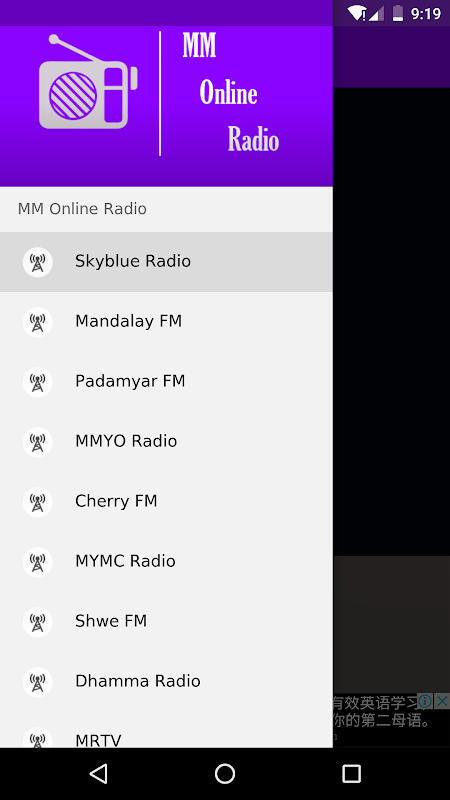Open ad info icon
450x800 pixels.
426,701
